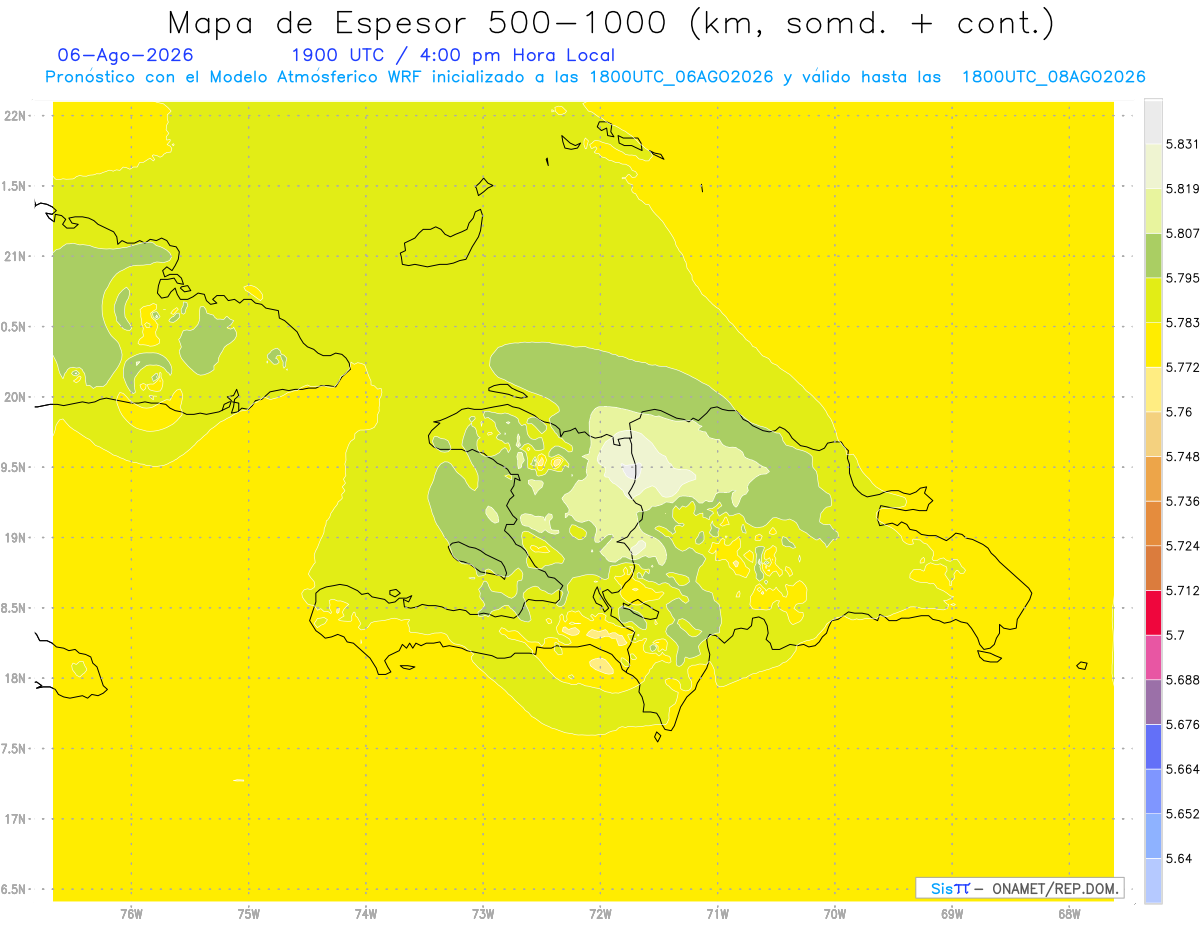Click the initialization time '1800UTC_06AGO2026'

(x=681, y=77)
